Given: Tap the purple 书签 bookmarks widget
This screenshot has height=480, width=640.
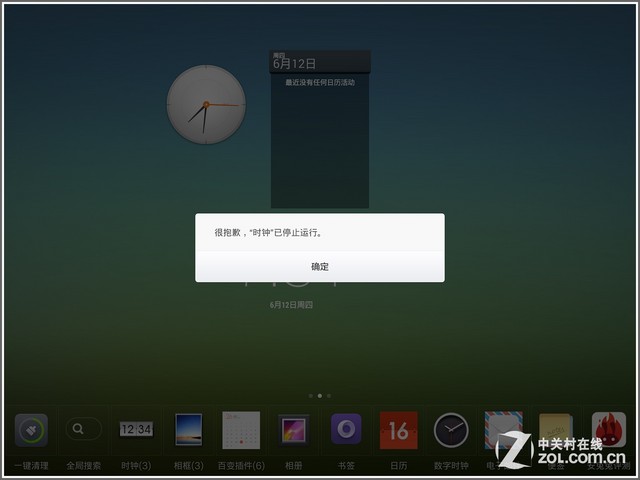Looking at the screenshot, I should pyautogui.click(x=346, y=430).
